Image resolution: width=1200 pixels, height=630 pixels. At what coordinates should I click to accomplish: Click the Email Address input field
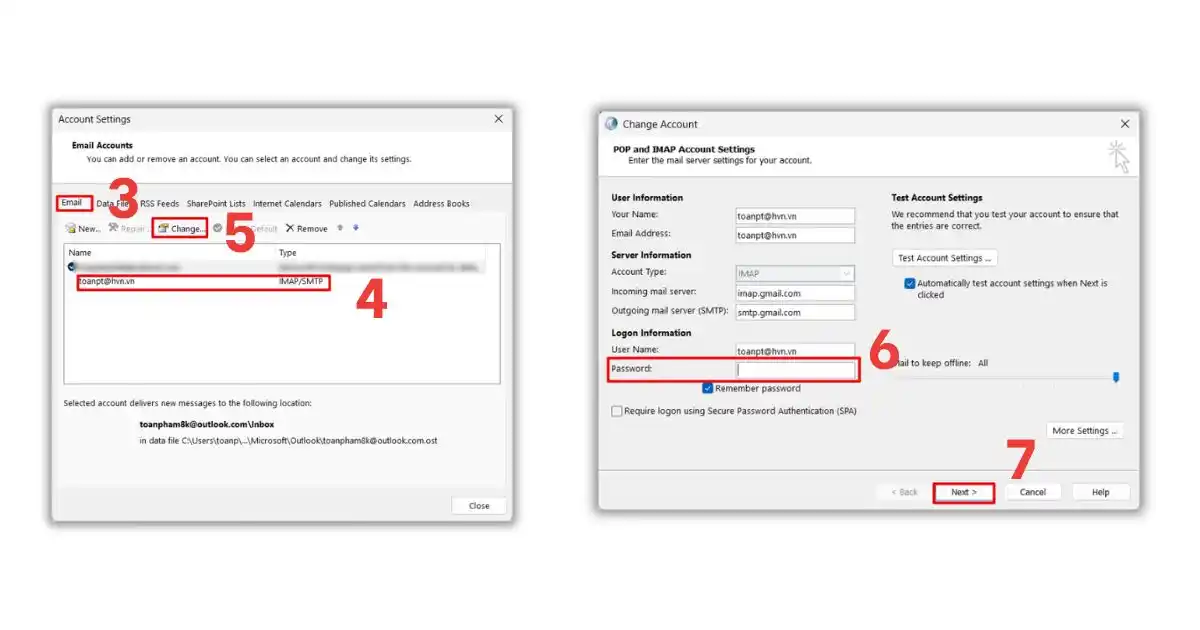click(795, 236)
